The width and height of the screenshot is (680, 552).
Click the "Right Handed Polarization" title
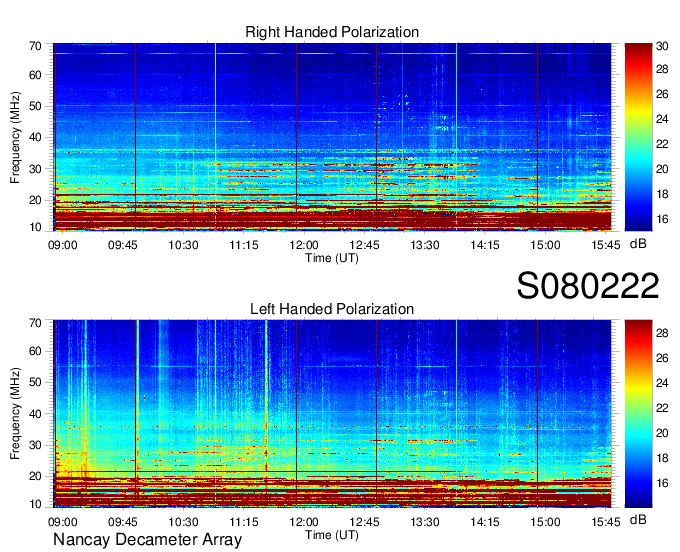pyautogui.click(x=332, y=32)
